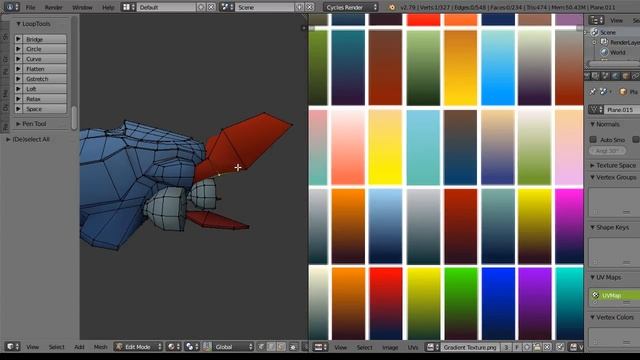Delete screen layout with X button

[211, 7]
